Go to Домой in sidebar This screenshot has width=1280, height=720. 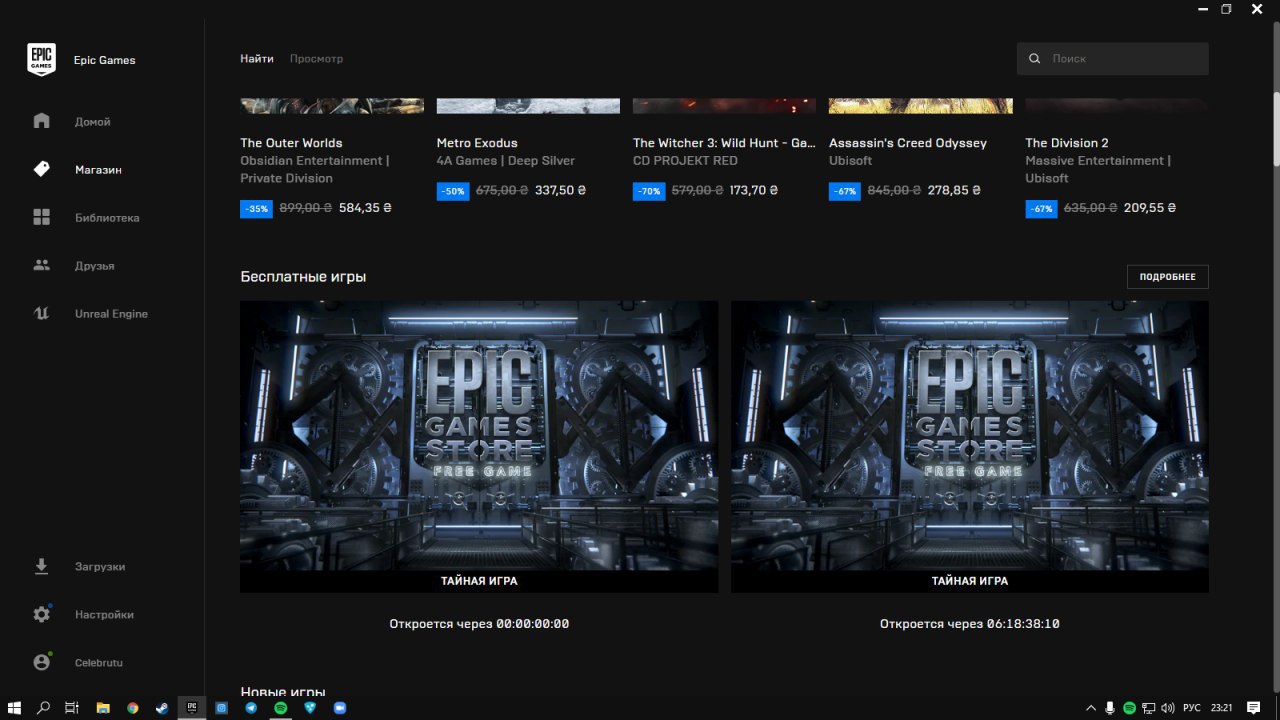[x=93, y=122]
